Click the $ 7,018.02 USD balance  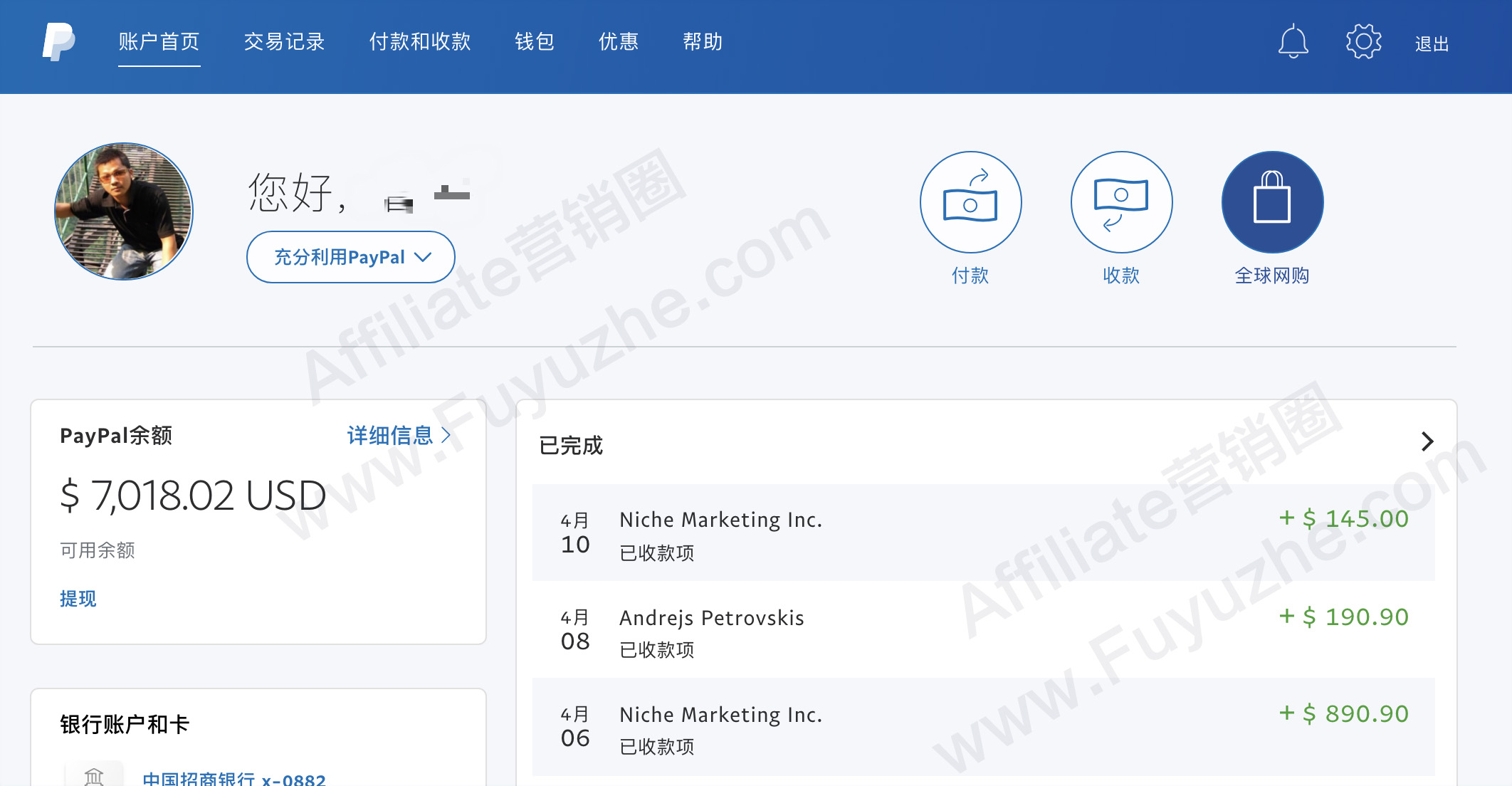[x=193, y=495]
